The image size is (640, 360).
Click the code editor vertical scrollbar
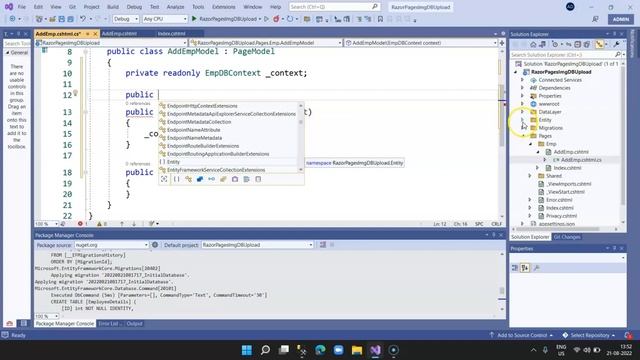click(x=502, y=133)
